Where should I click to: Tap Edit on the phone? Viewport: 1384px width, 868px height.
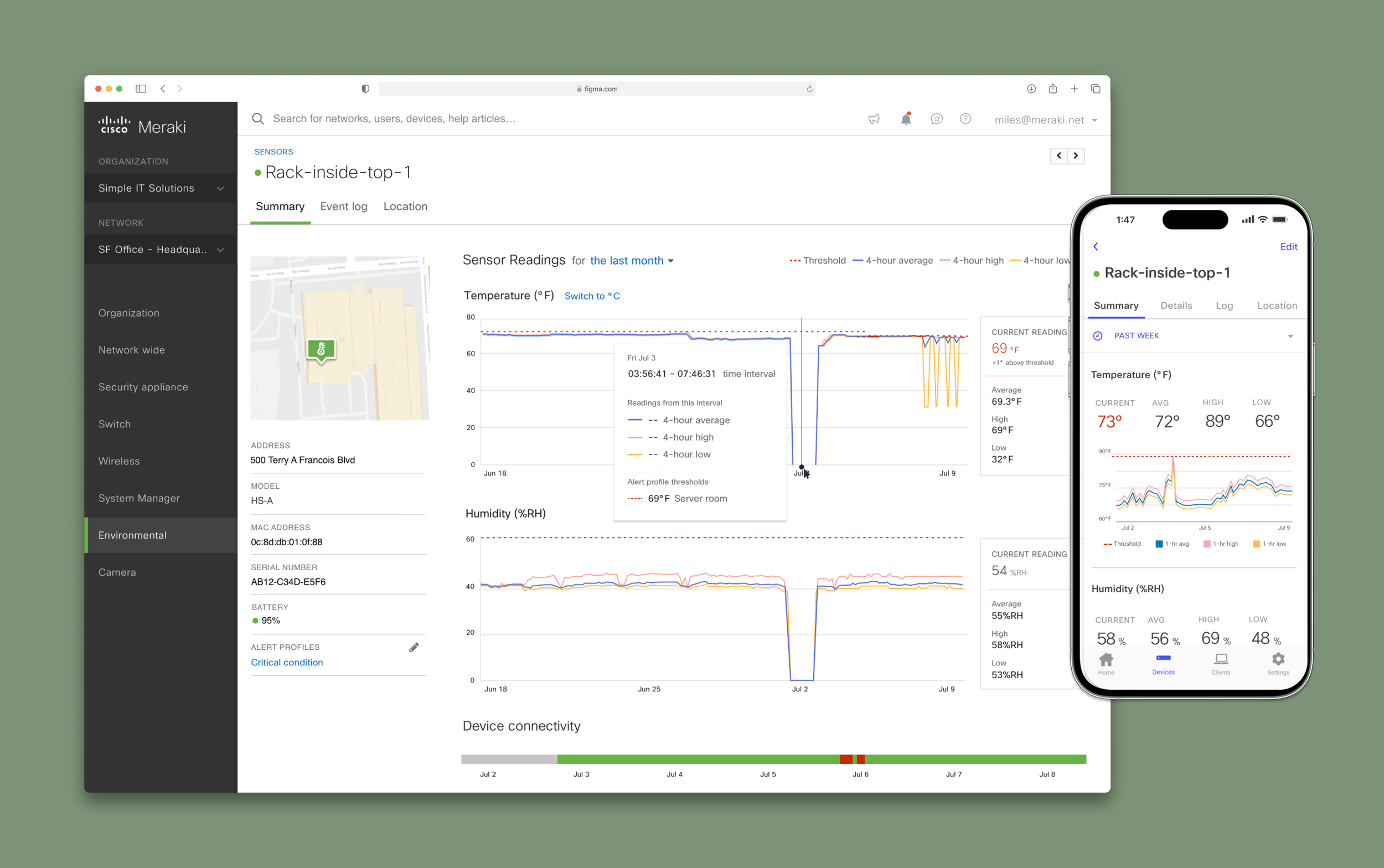(1288, 246)
